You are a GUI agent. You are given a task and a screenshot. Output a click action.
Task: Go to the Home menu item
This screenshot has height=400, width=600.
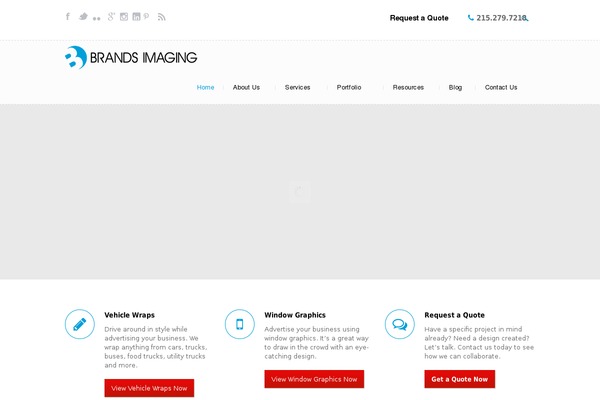205,87
